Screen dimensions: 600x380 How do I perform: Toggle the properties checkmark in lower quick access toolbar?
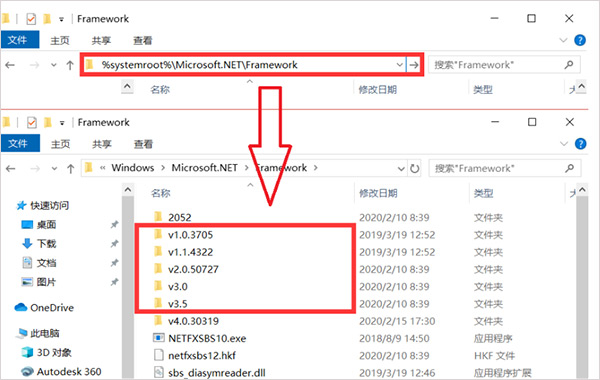click(32, 122)
